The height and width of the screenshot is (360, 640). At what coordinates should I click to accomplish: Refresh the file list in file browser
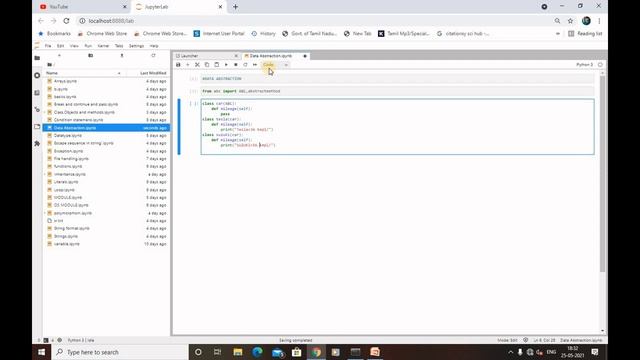[x=153, y=56]
